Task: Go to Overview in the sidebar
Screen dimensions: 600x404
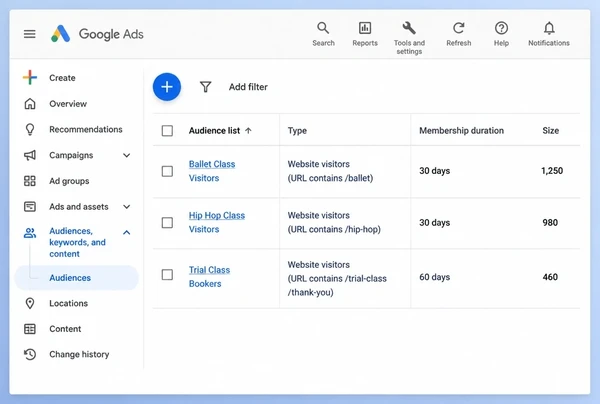Action: coord(68,104)
